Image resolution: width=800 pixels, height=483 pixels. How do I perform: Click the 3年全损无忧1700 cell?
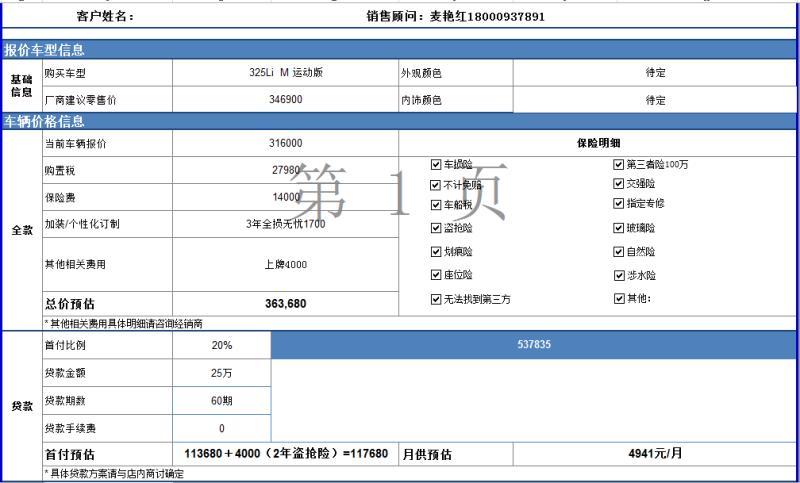point(286,224)
